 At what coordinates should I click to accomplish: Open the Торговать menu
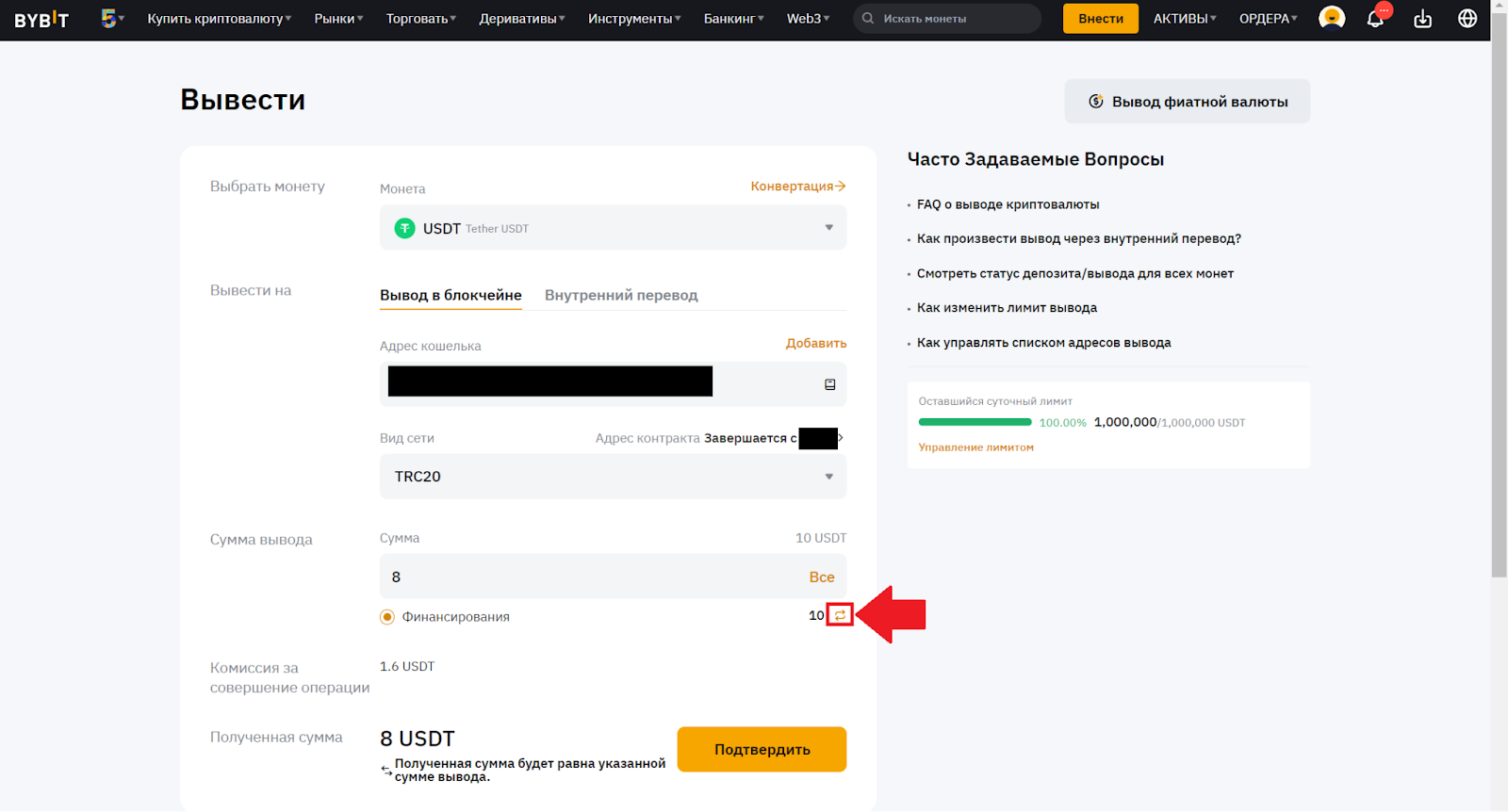click(420, 18)
